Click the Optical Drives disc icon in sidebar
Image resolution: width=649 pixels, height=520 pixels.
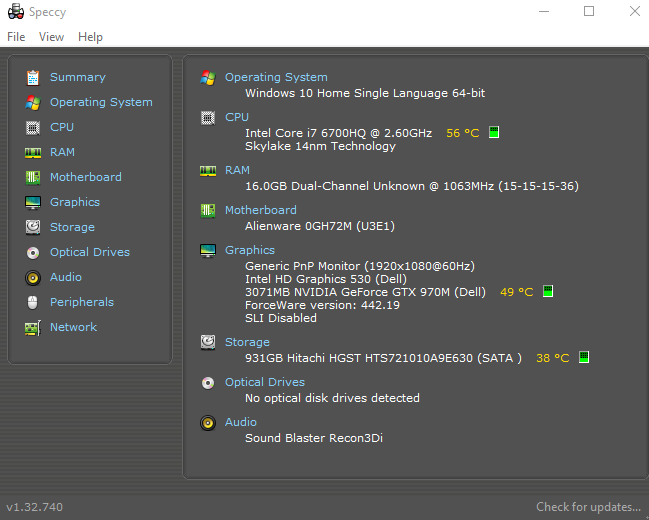(x=33, y=253)
